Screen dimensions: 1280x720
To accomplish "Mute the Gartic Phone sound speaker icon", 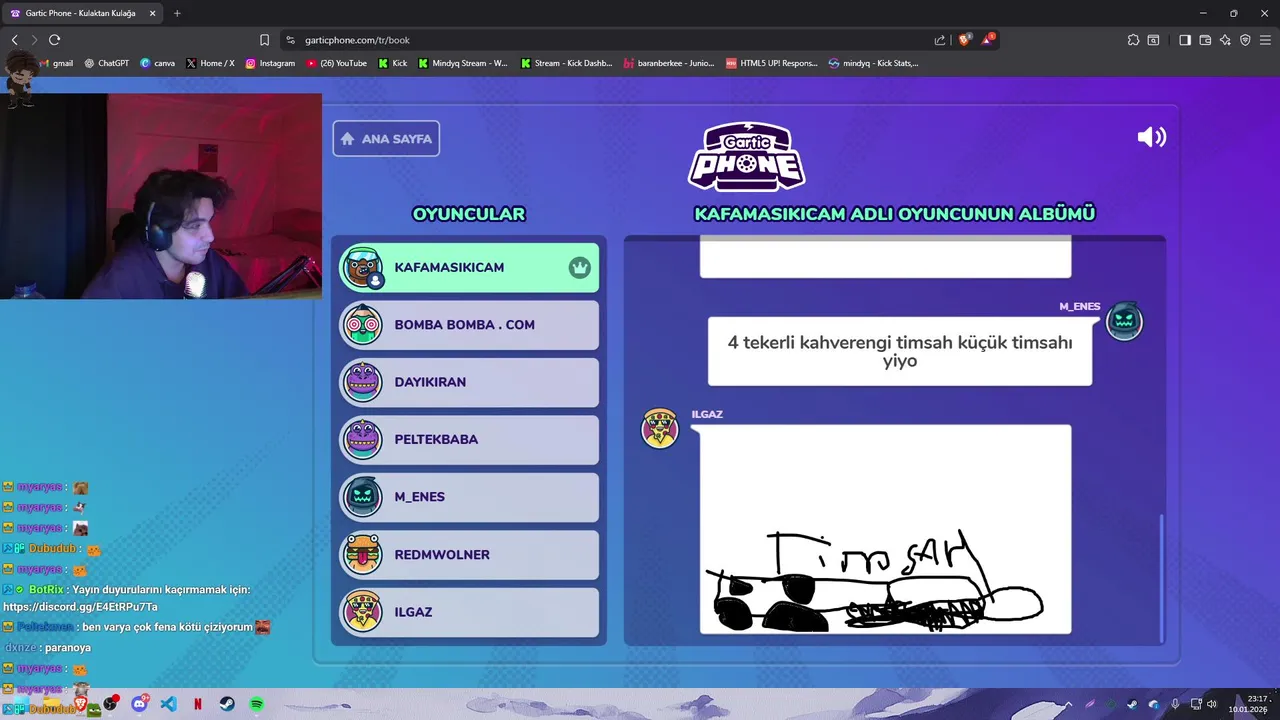I will tap(1151, 137).
